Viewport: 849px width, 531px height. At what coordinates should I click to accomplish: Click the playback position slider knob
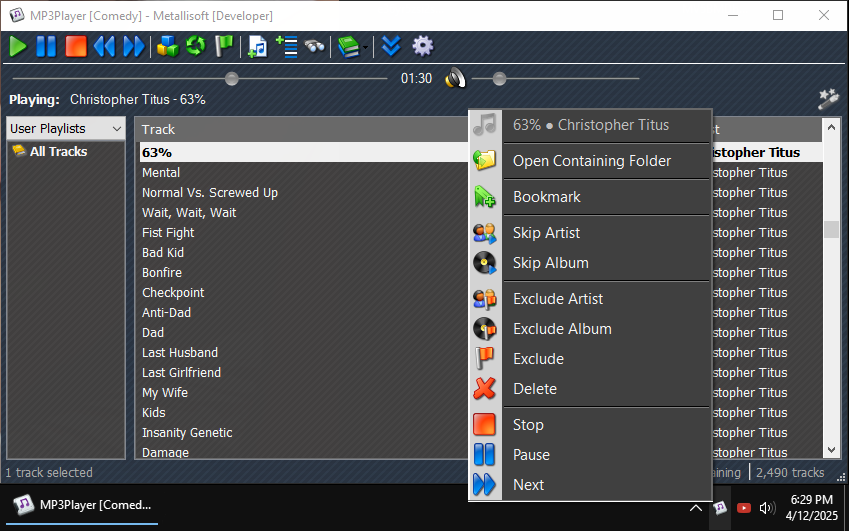(232, 78)
